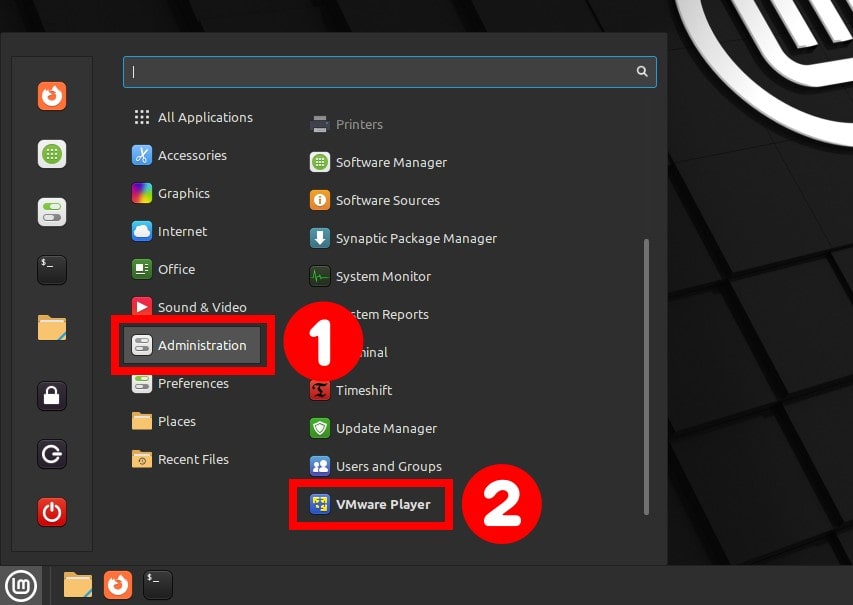This screenshot has width=853, height=605.
Task: Open Files from the favorites sidebar
Action: [52, 328]
